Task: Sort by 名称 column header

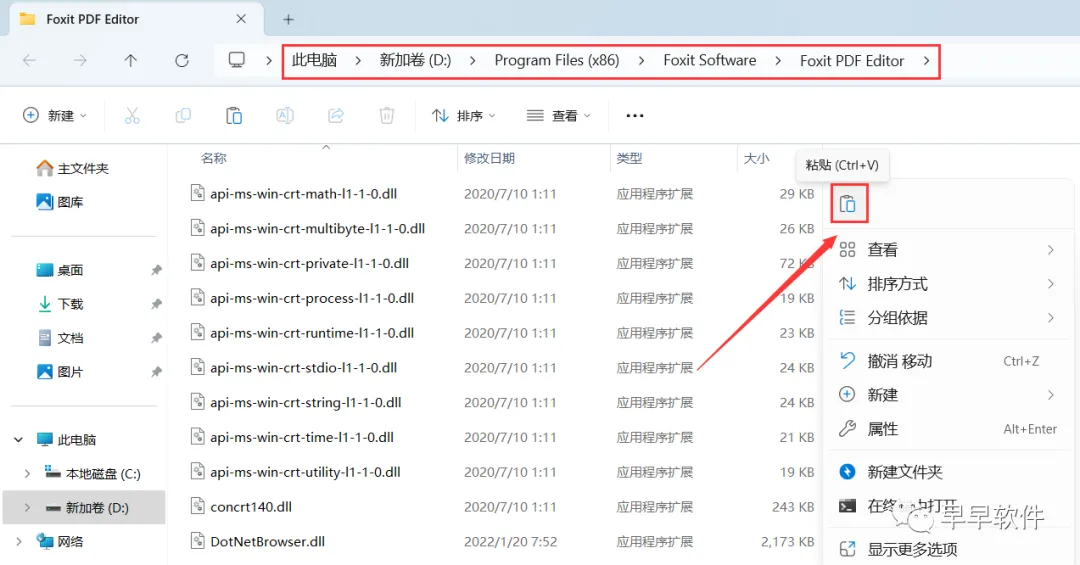Action: [214, 158]
